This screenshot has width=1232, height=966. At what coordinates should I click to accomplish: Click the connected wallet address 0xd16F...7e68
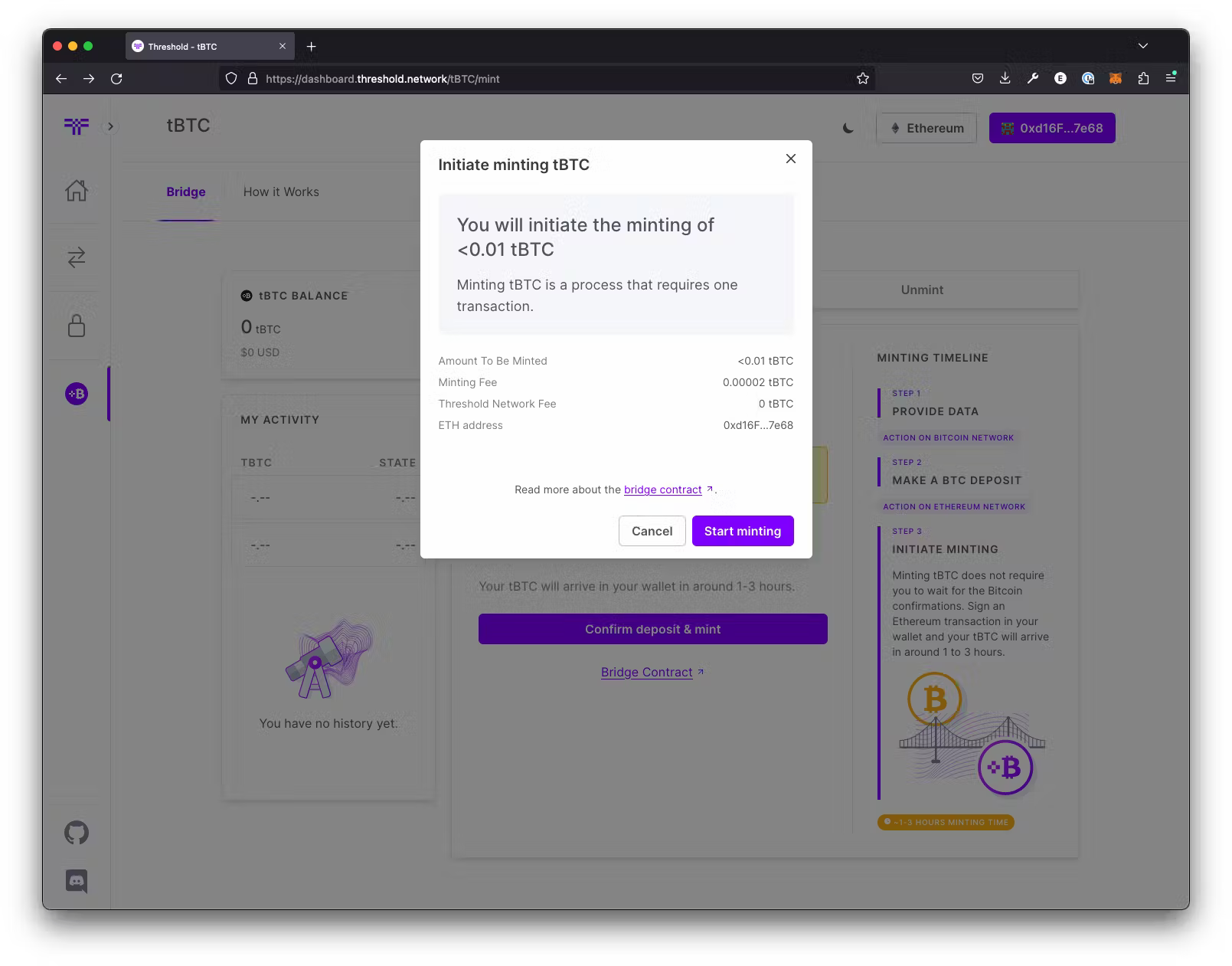(x=1052, y=127)
